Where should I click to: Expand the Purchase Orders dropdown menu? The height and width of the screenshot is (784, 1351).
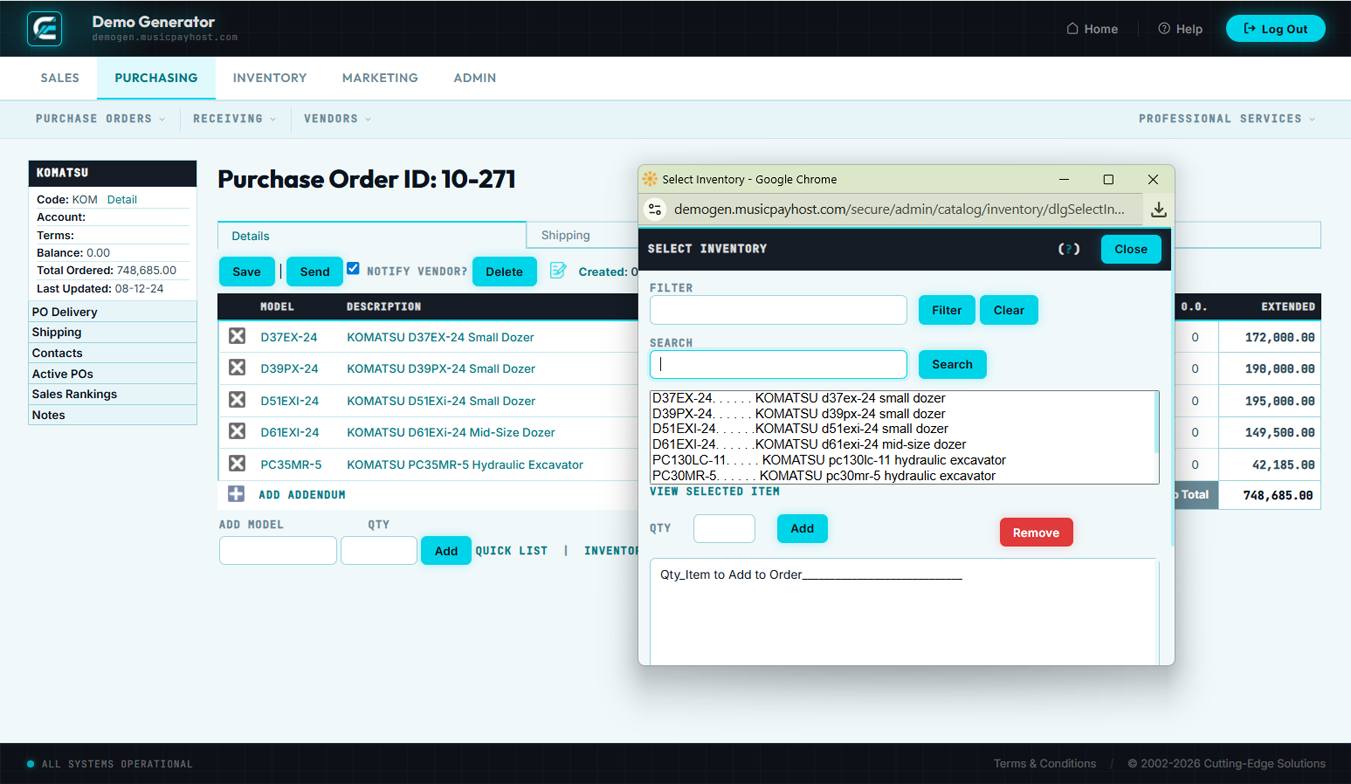[x=101, y=118]
